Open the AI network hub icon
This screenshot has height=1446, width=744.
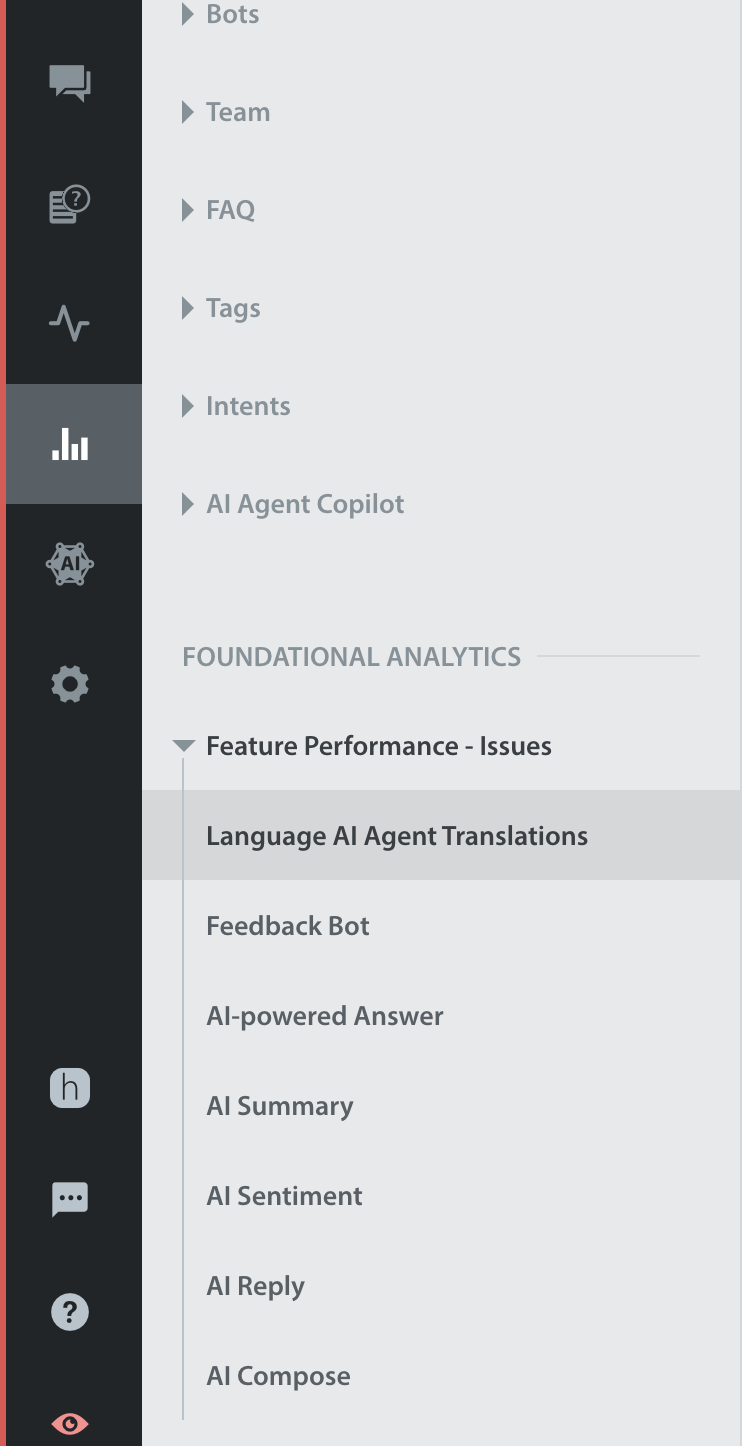pos(70,564)
